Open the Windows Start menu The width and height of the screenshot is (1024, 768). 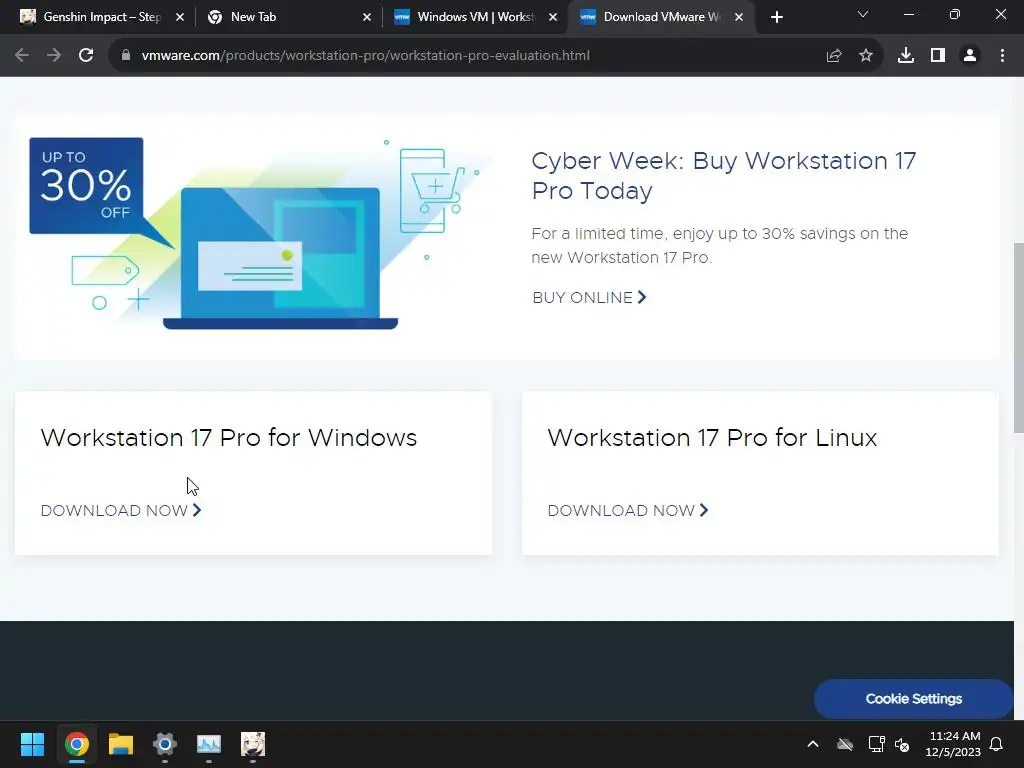pyautogui.click(x=32, y=744)
